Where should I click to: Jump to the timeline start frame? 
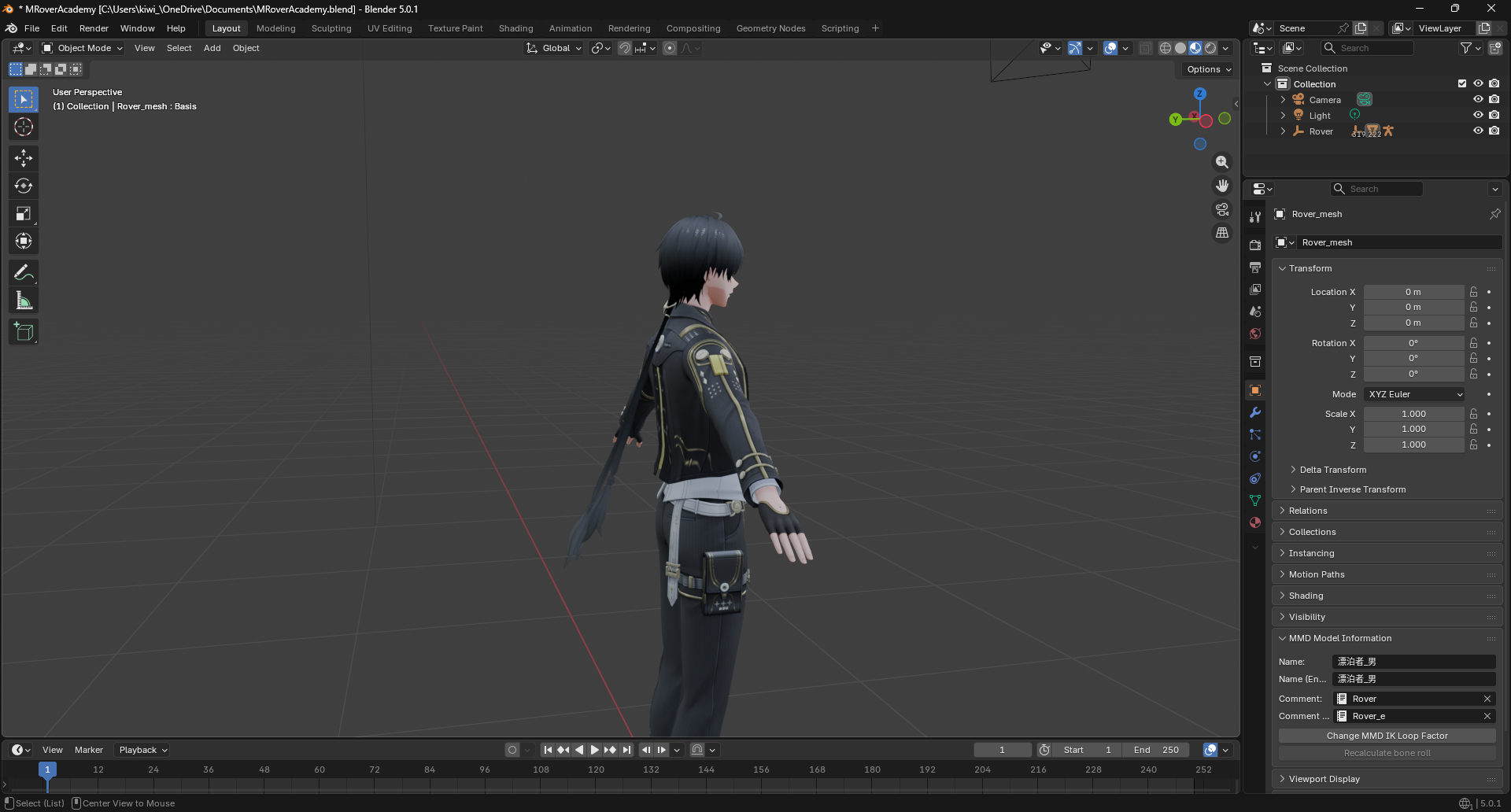click(548, 750)
